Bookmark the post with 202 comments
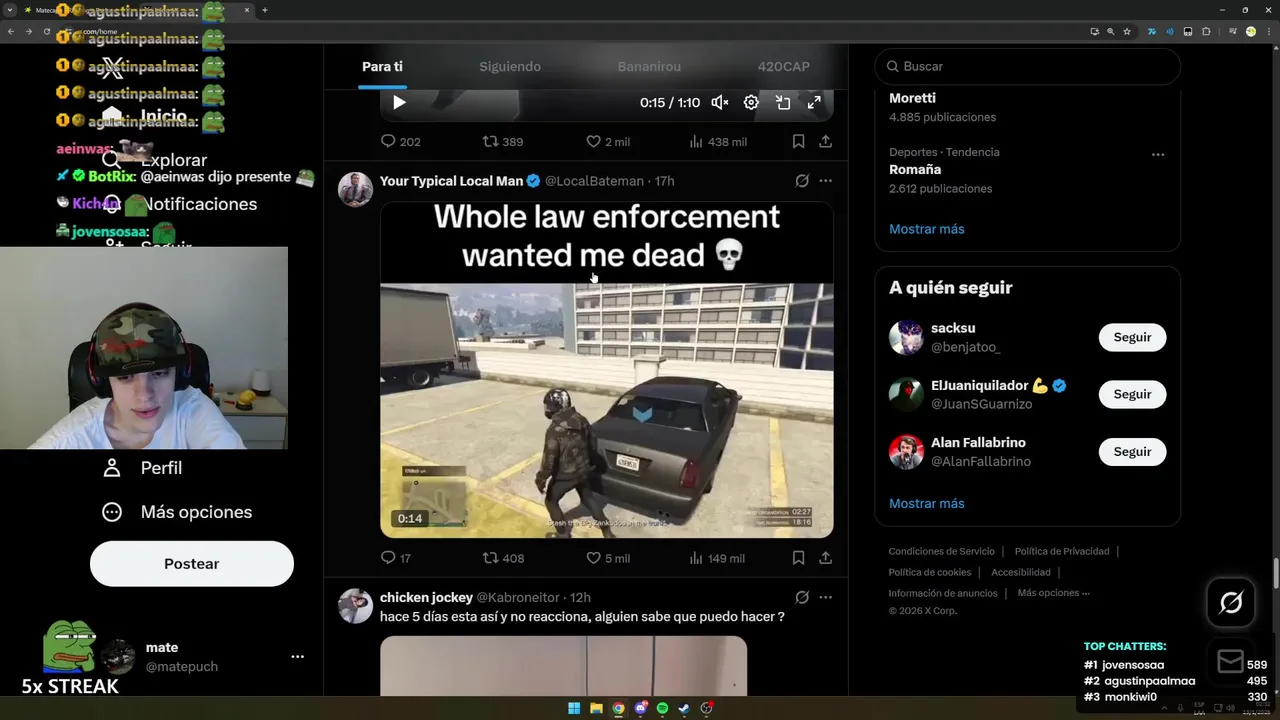 click(x=798, y=142)
